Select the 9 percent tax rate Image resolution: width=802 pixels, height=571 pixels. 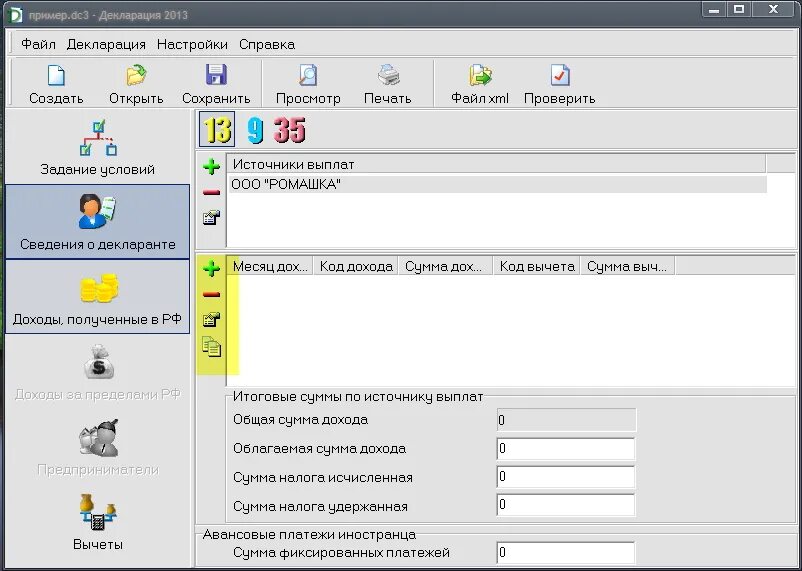pos(255,130)
